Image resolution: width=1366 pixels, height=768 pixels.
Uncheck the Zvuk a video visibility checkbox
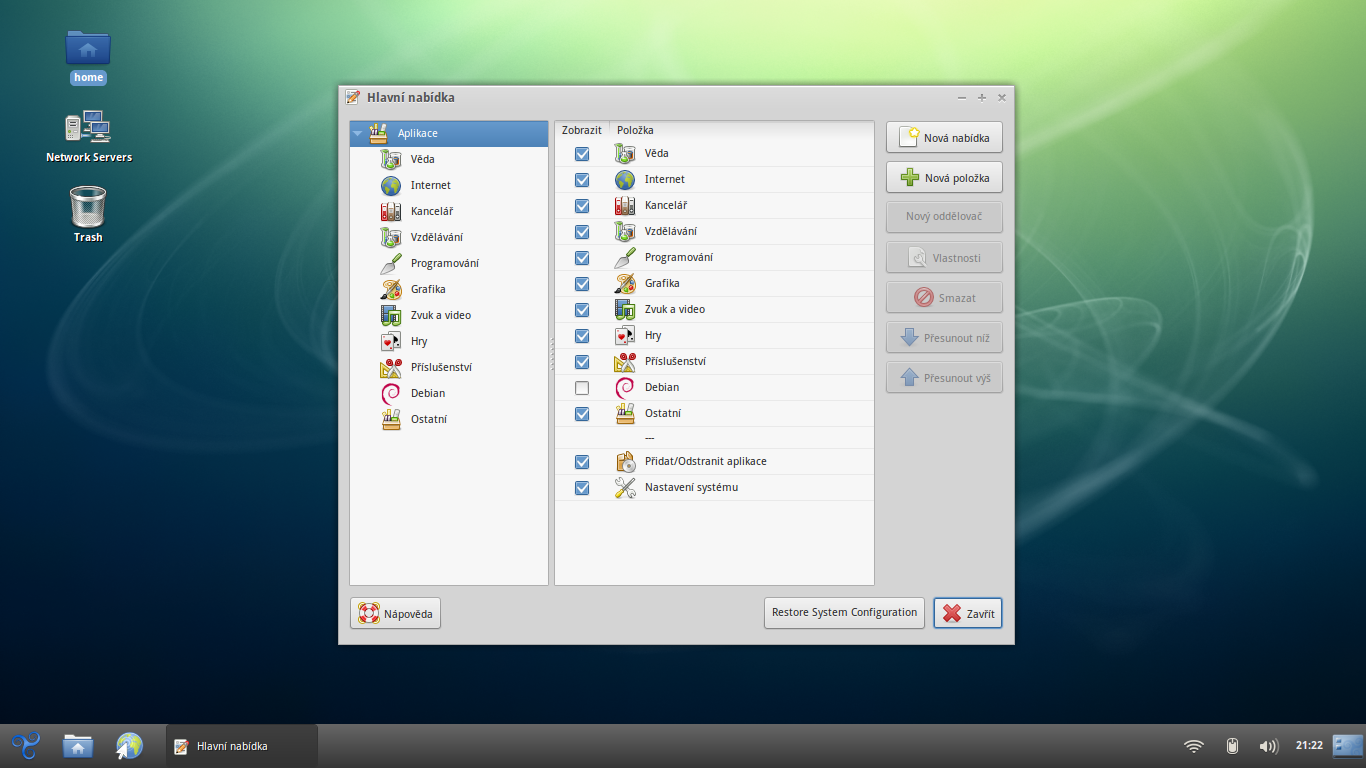582,310
